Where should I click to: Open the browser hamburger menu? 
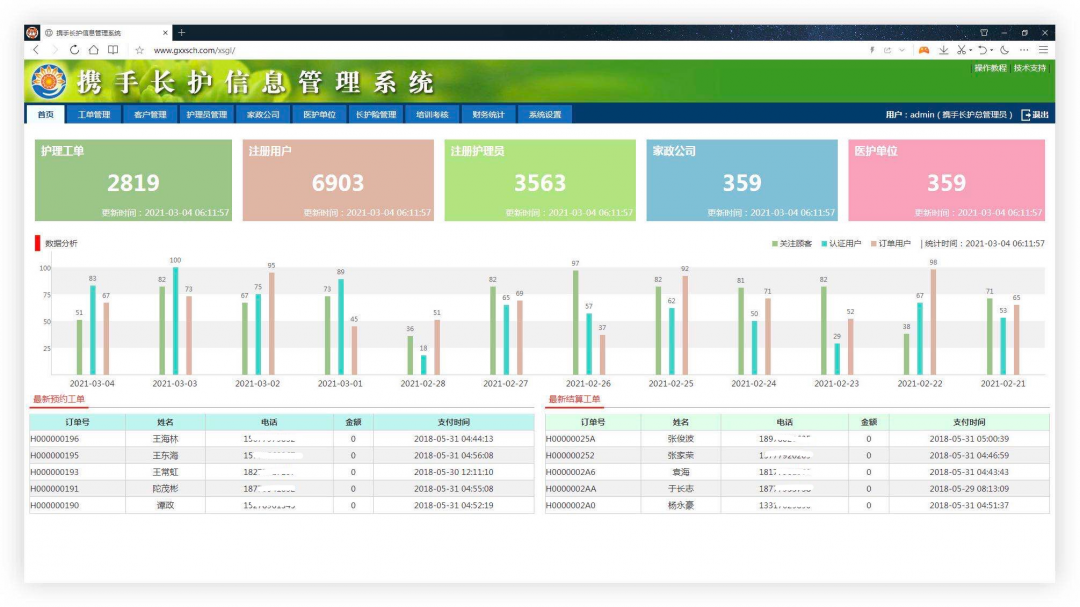pos(1043,50)
